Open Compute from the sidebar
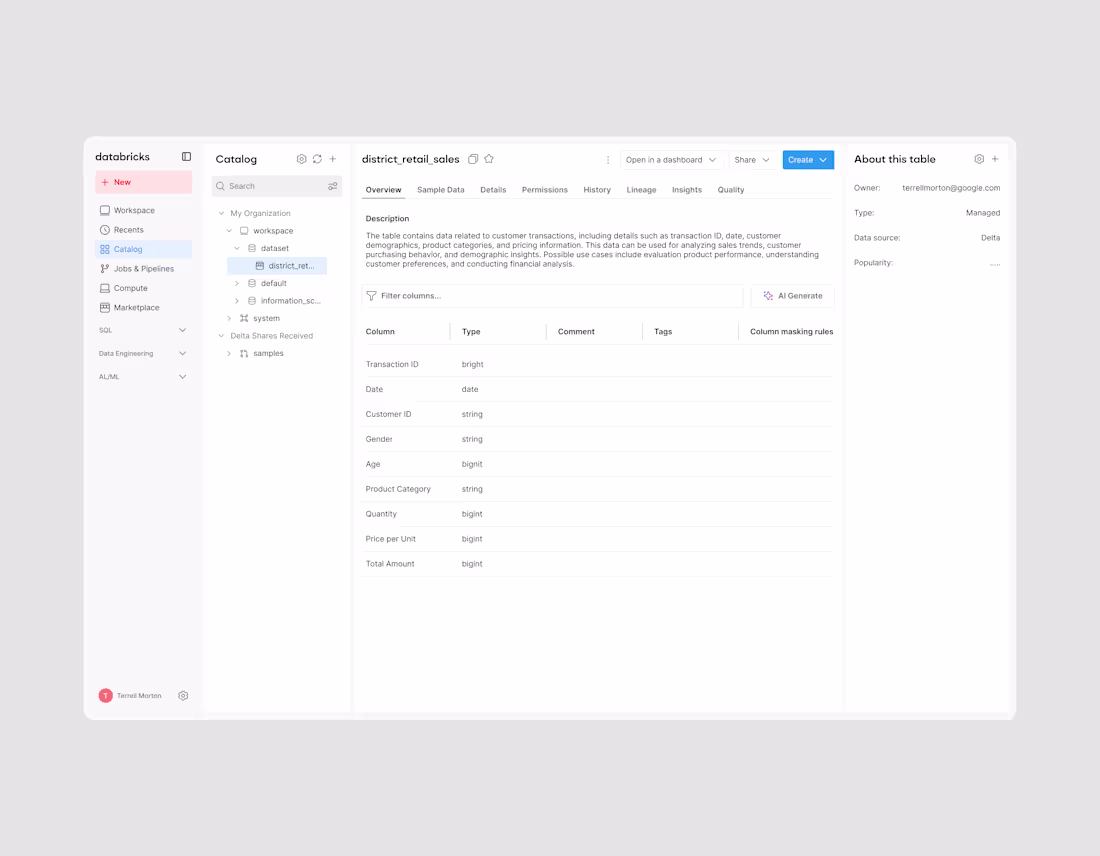Image resolution: width=1100 pixels, height=856 pixels. click(x=131, y=288)
